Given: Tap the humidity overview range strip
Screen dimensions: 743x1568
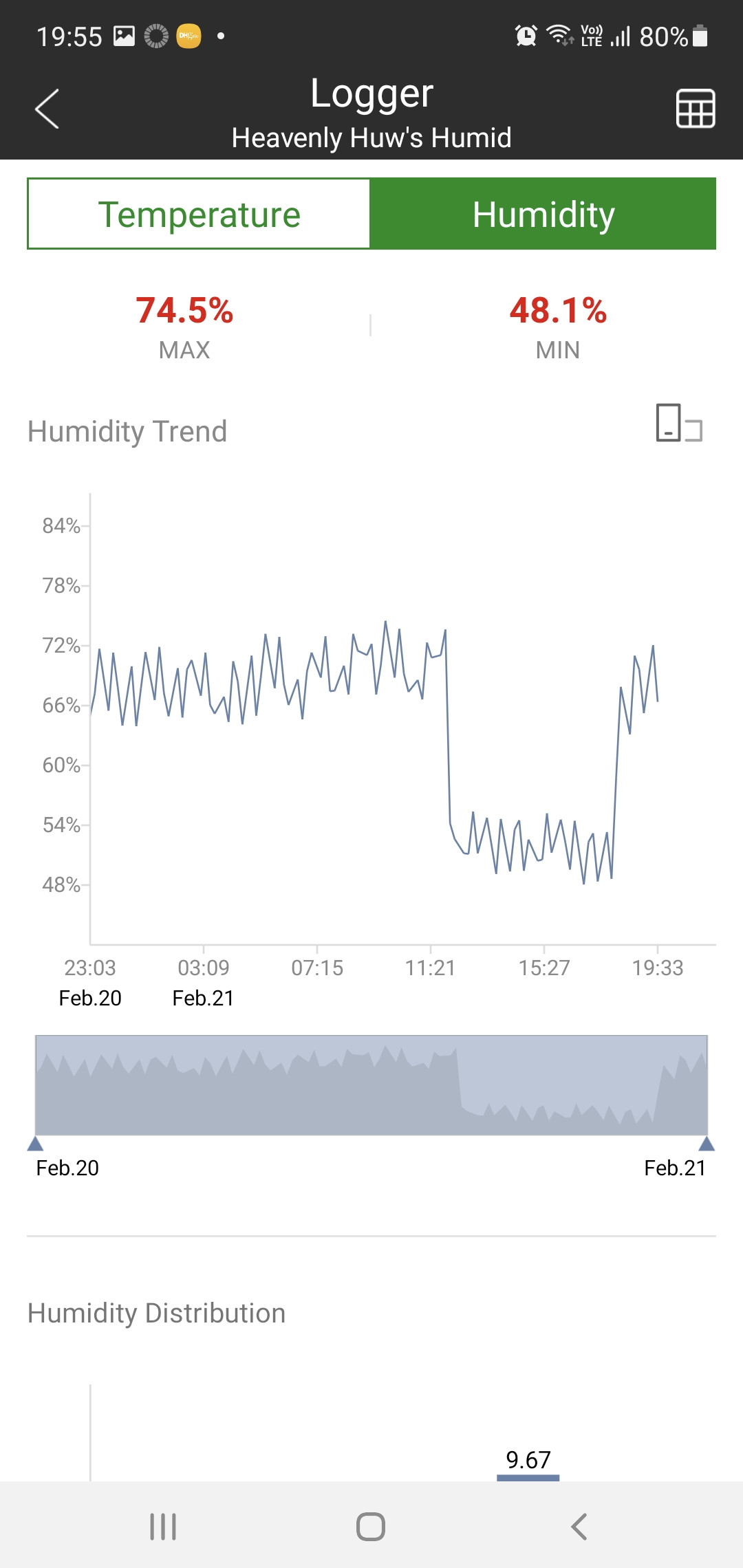Looking at the screenshot, I should pyautogui.click(x=371, y=1085).
